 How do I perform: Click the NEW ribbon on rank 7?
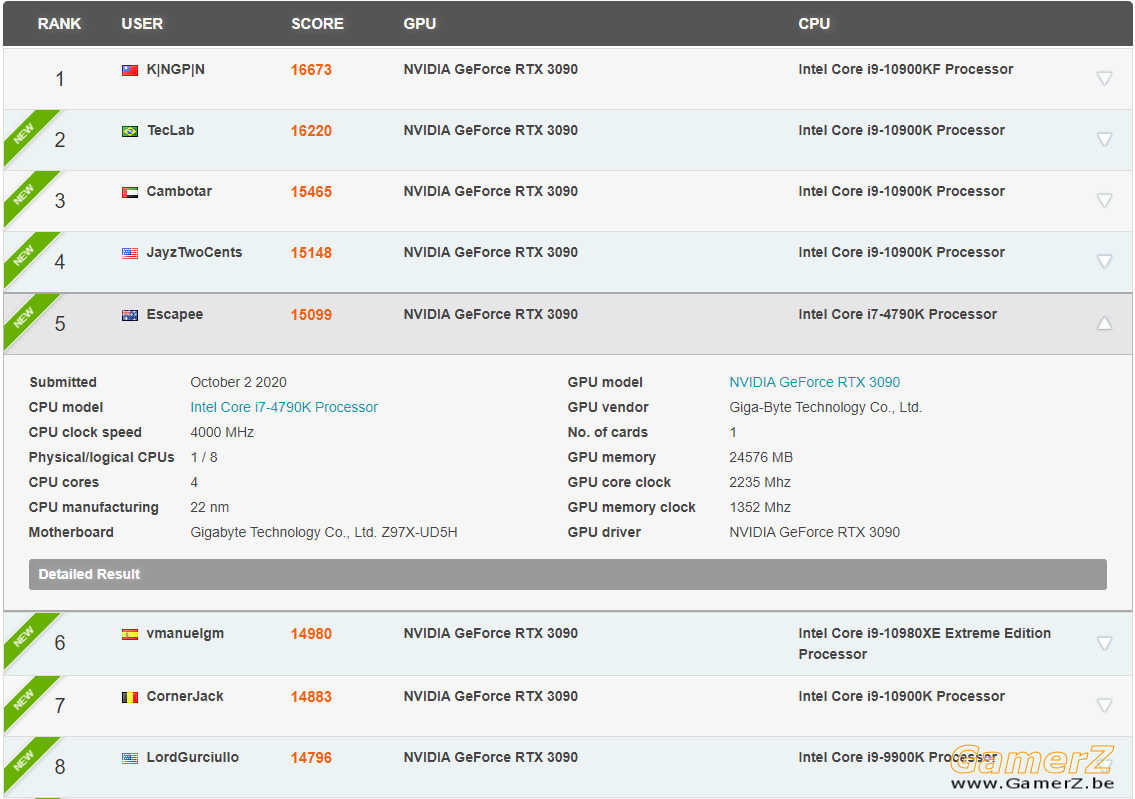click(25, 698)
